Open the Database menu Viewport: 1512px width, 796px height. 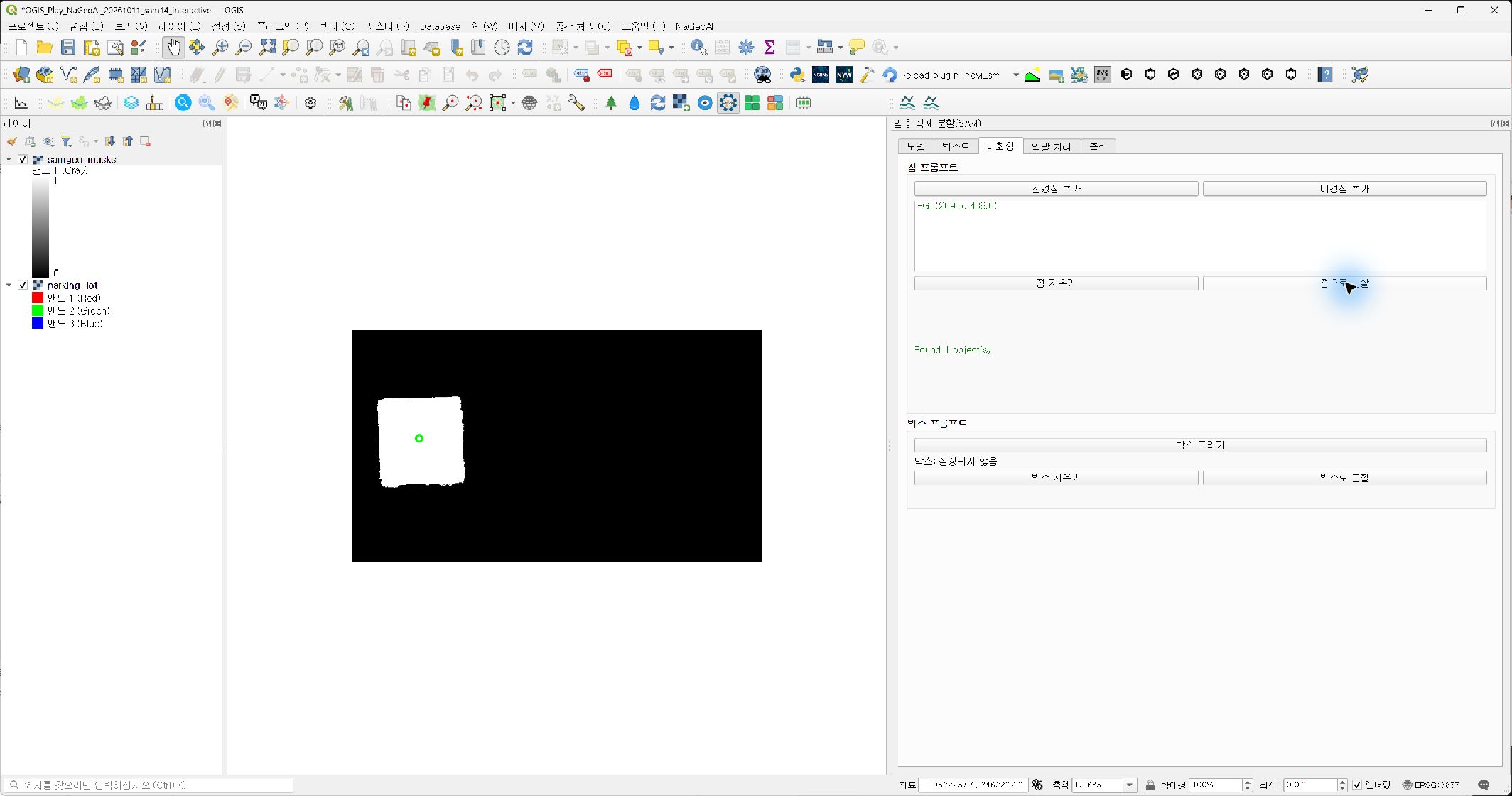(440, 26)
